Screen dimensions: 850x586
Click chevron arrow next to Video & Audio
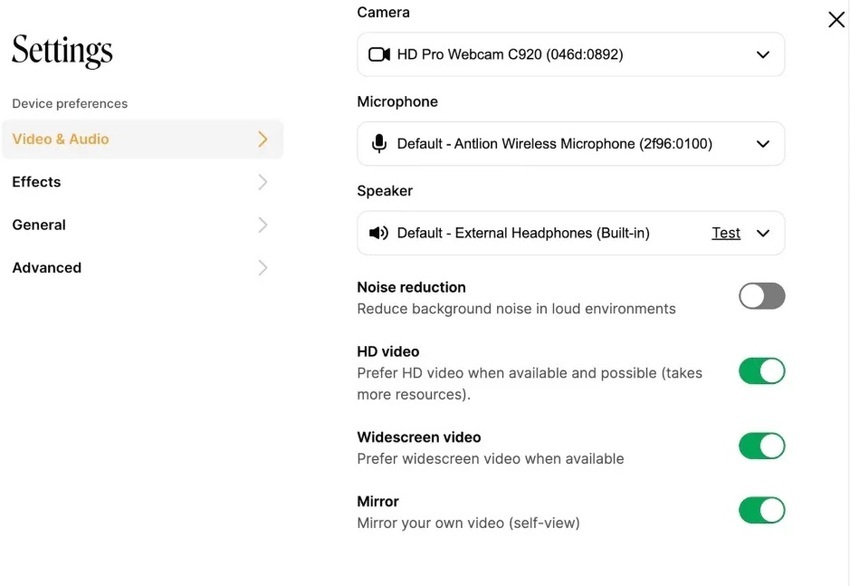(262, 139)
